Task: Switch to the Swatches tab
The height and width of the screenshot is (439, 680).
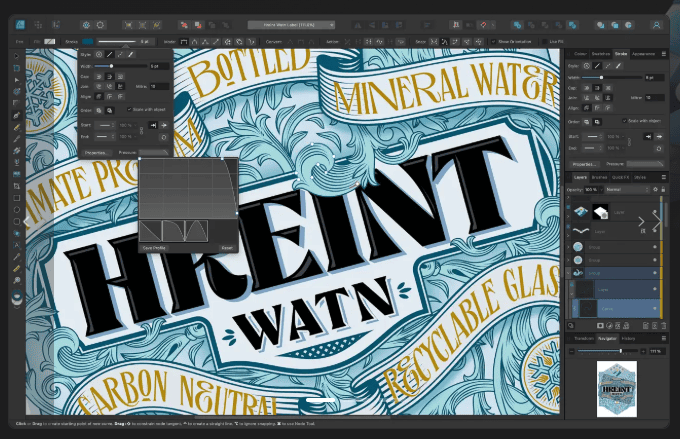Action: pos(601,54)
